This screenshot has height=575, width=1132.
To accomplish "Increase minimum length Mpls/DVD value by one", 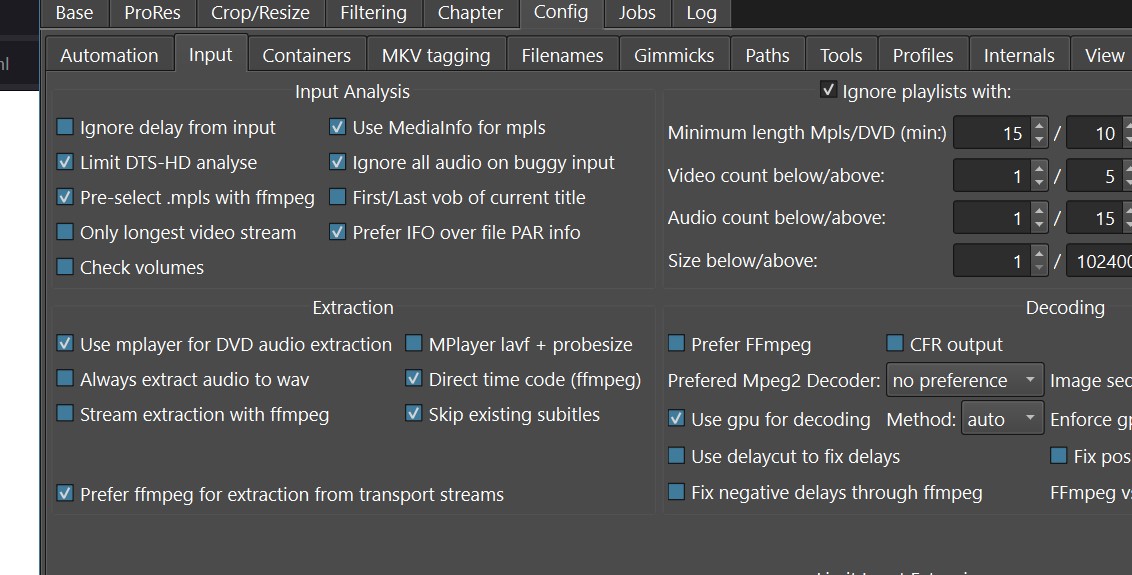I will click(x=1039, y=126).
